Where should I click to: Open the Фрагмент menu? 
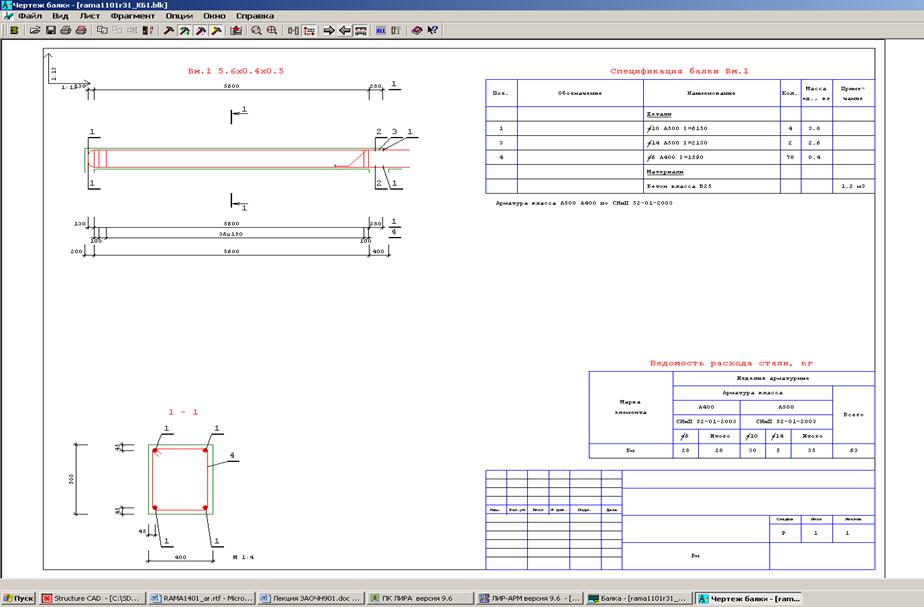tap(132, 16)
